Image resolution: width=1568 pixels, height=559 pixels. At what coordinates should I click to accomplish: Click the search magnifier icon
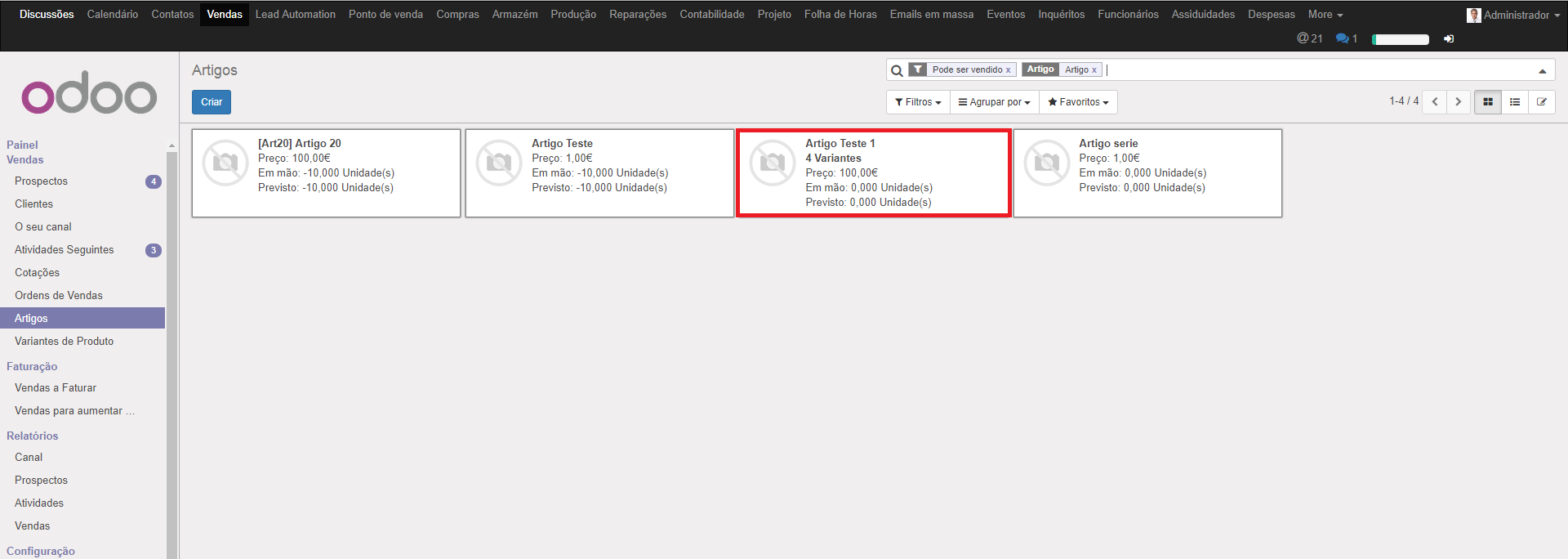coord(897,70)
